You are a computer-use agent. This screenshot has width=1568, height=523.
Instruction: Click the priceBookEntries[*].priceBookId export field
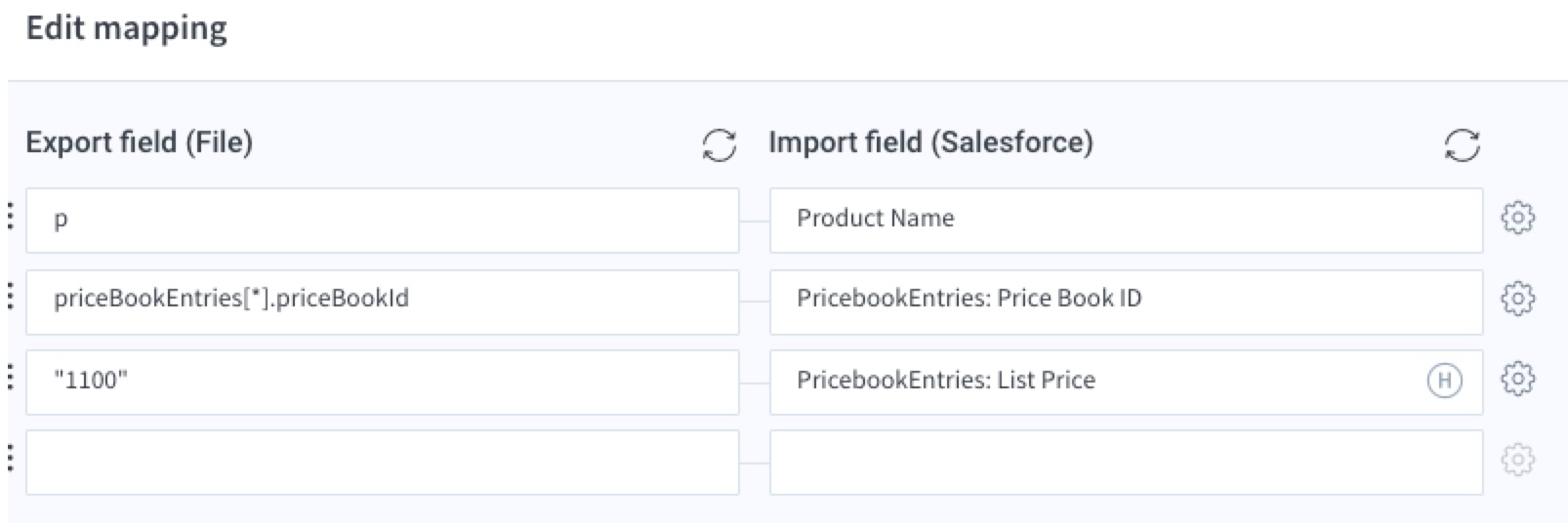[383, 302]
